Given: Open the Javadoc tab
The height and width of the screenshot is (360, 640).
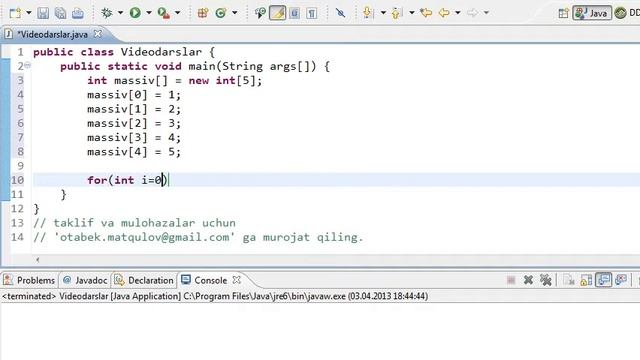Looking at the screenshot, I should (x=85, y=280).
